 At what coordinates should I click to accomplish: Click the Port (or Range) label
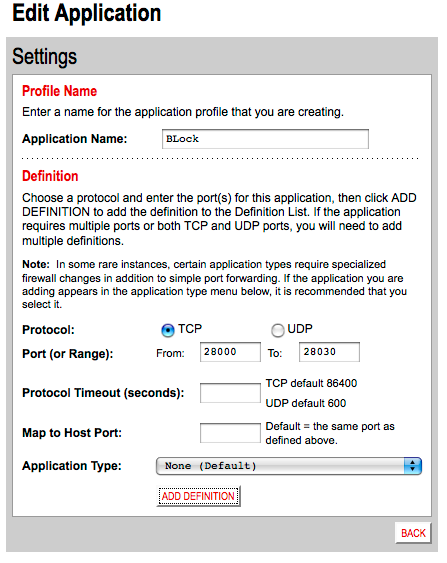point(67,354)
